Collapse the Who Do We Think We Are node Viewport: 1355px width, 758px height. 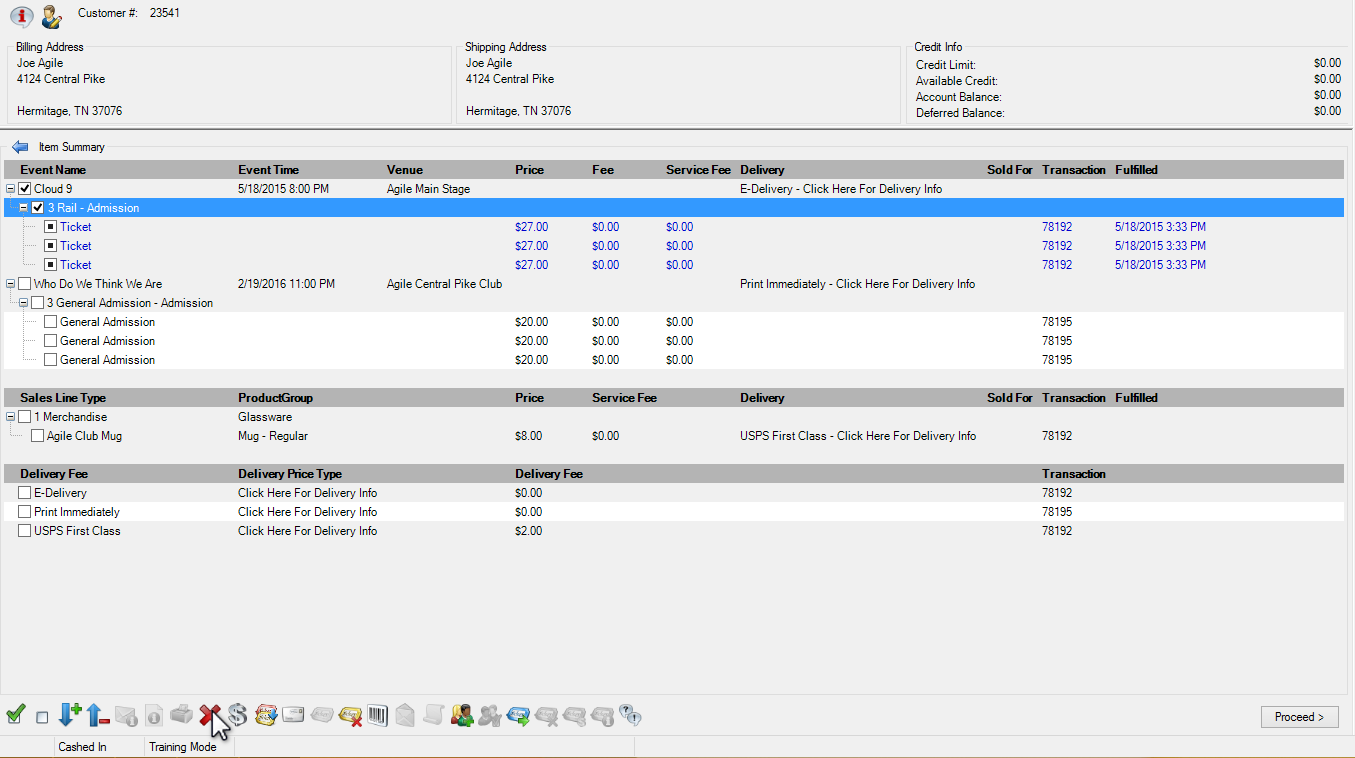[11, 284]
